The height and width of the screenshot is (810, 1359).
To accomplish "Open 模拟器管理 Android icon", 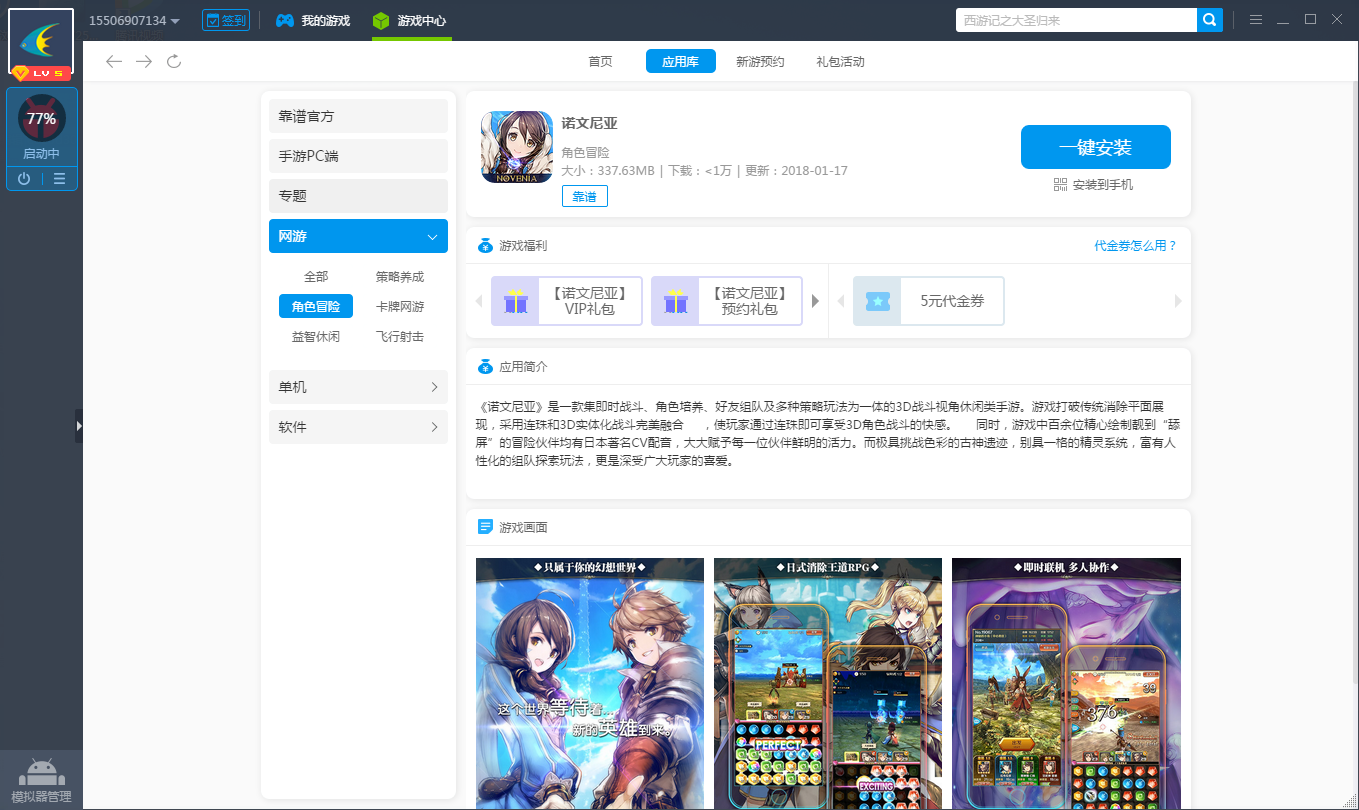I will pos(41,779).
